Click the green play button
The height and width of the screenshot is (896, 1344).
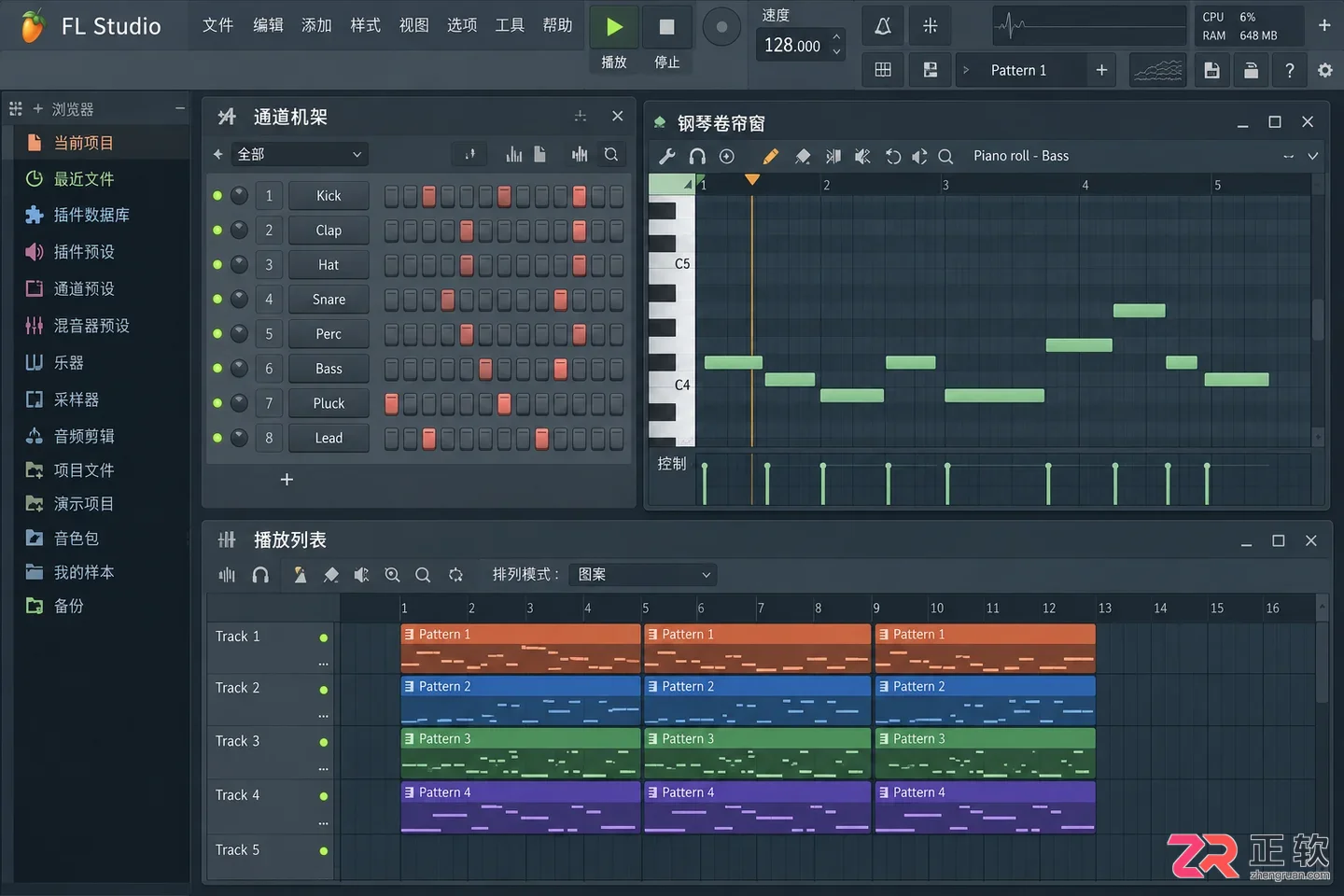tap(614, 27)
